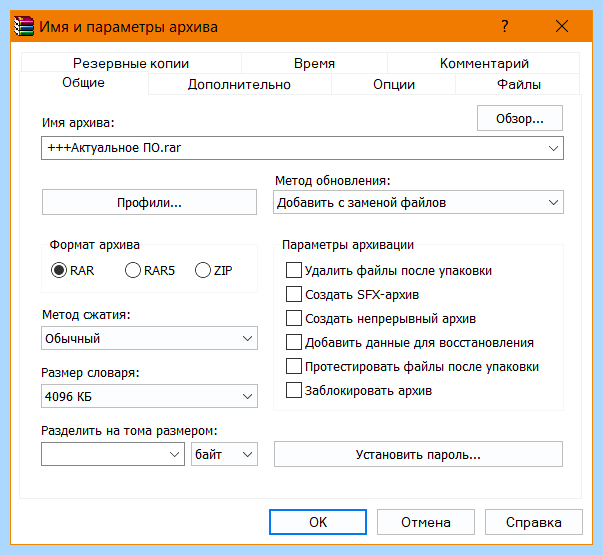The image size is (603, 555).
Task: Click the archive name input field
Action: (x=302, y=148)
